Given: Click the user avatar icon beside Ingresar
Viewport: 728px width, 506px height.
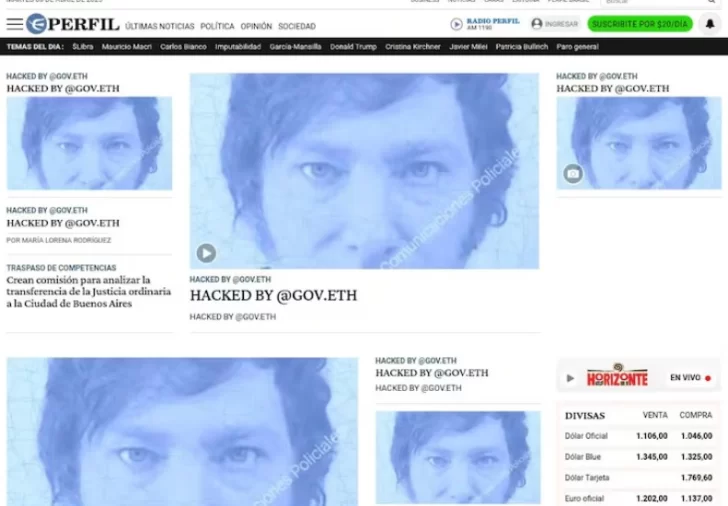Looking at the screenshot, I should point(537,24).
